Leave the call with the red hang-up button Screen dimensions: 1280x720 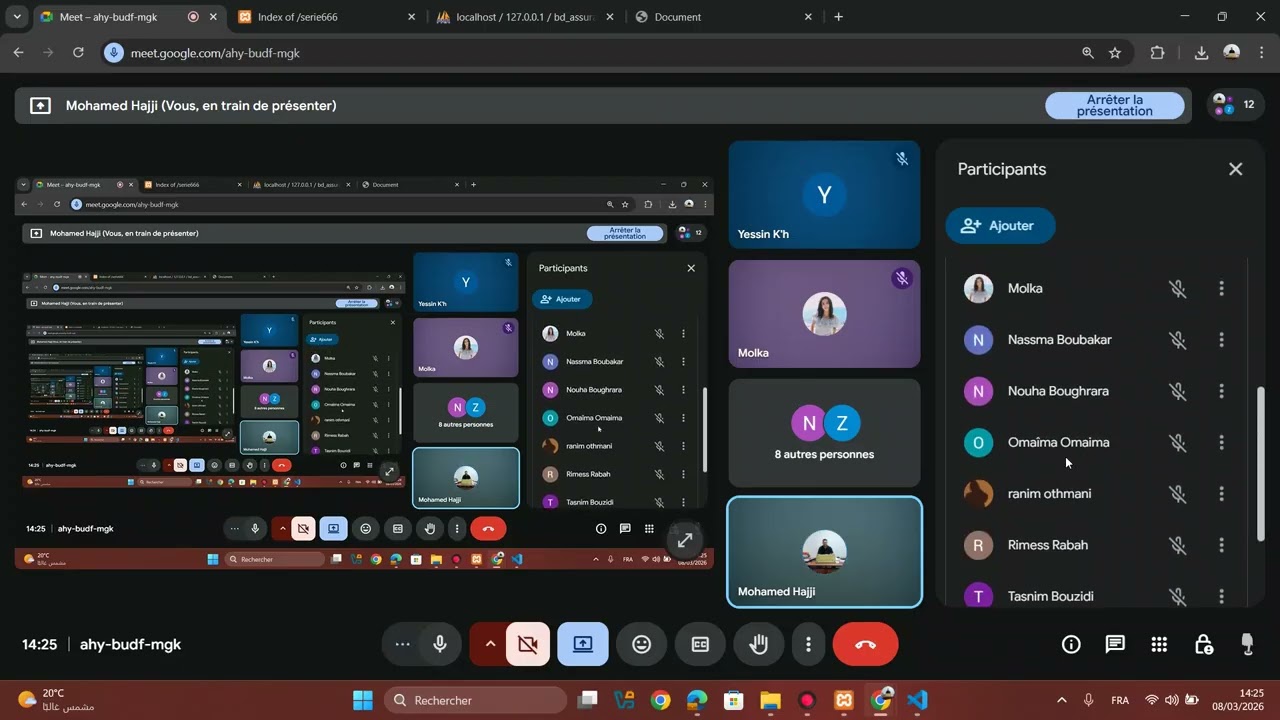coord(866,645)
